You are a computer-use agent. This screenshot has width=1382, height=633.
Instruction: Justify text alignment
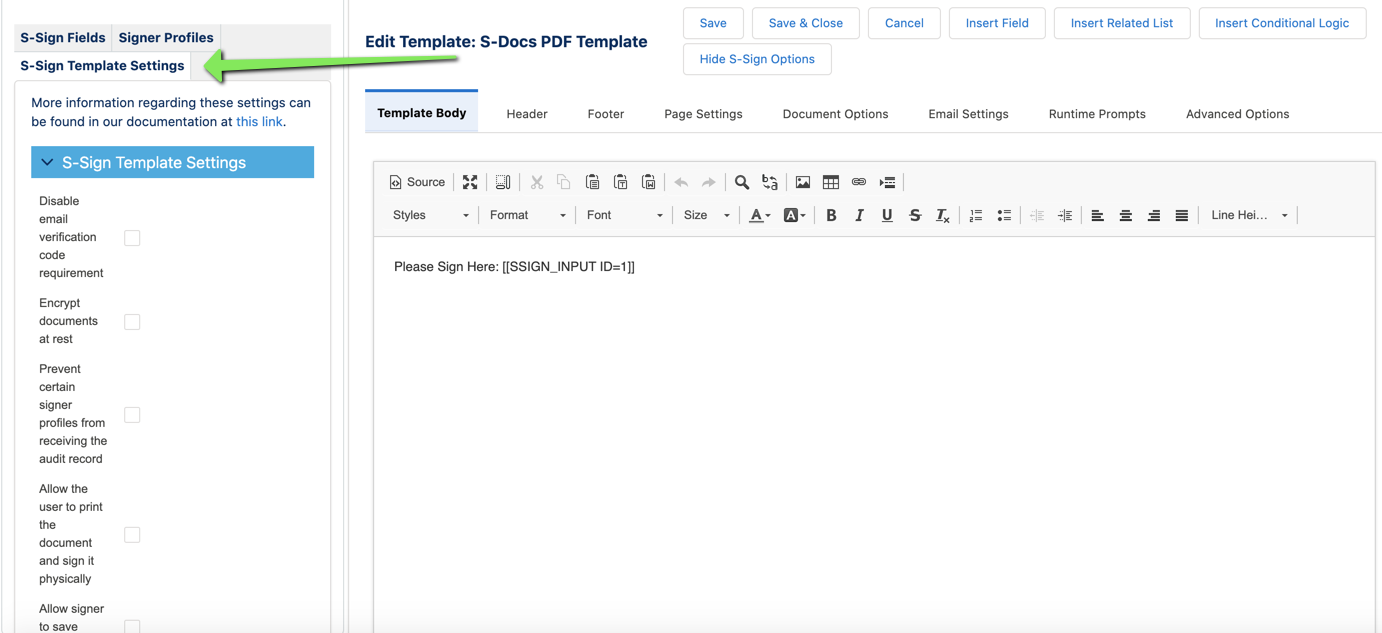[1182, 215]
